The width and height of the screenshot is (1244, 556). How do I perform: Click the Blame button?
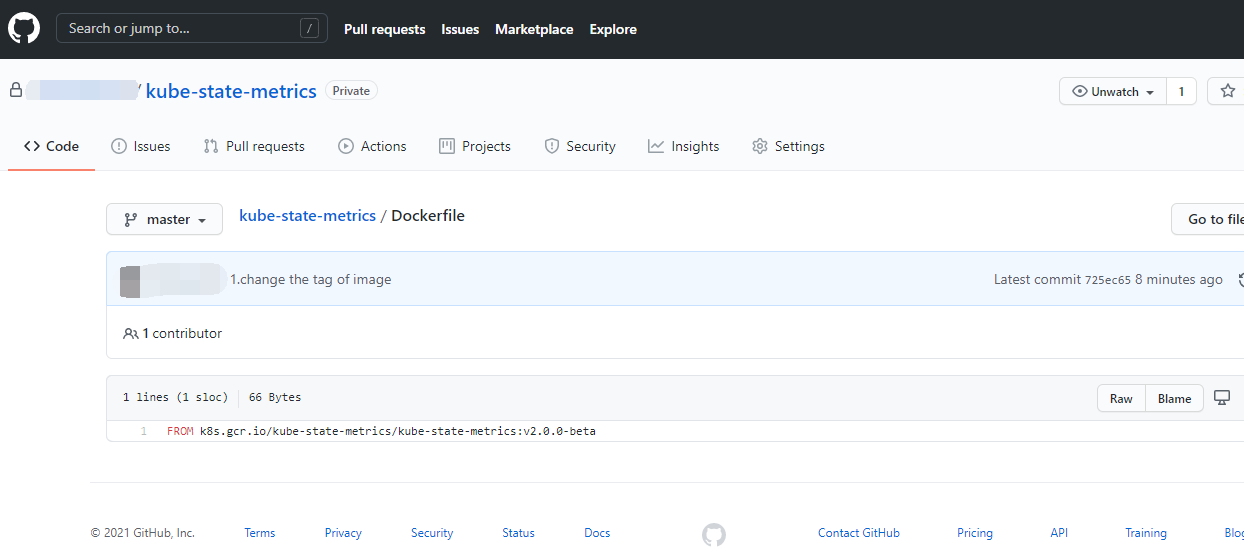click(x=1174, y=398)
